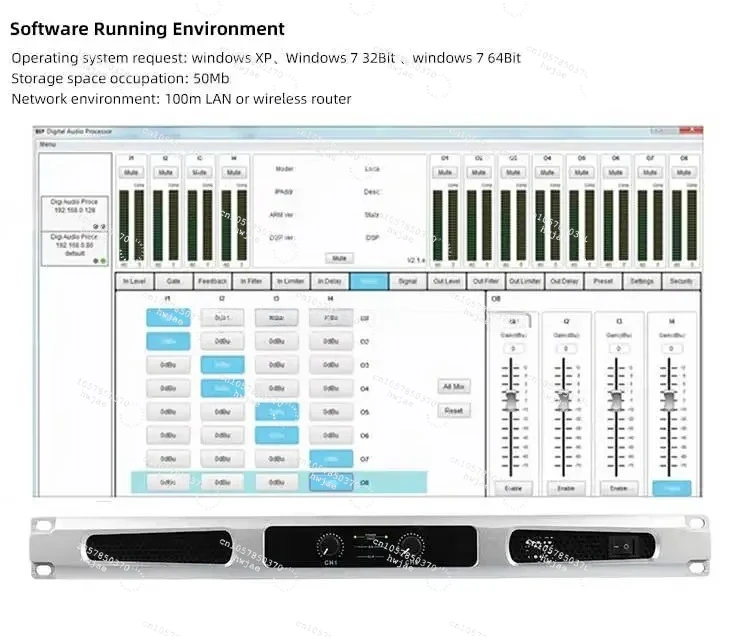Mute output channel O4

[x=547, y=172]
